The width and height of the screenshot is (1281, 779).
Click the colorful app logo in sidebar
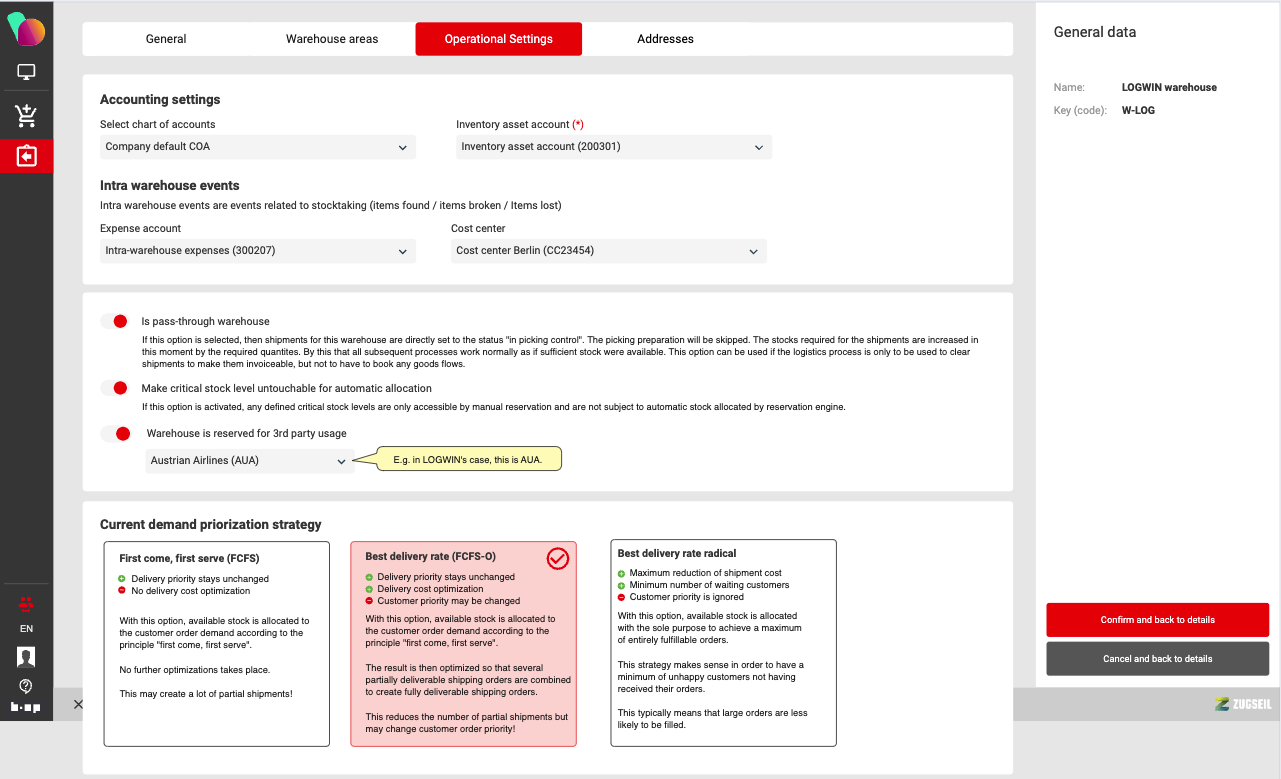click(x=26, y=29)
